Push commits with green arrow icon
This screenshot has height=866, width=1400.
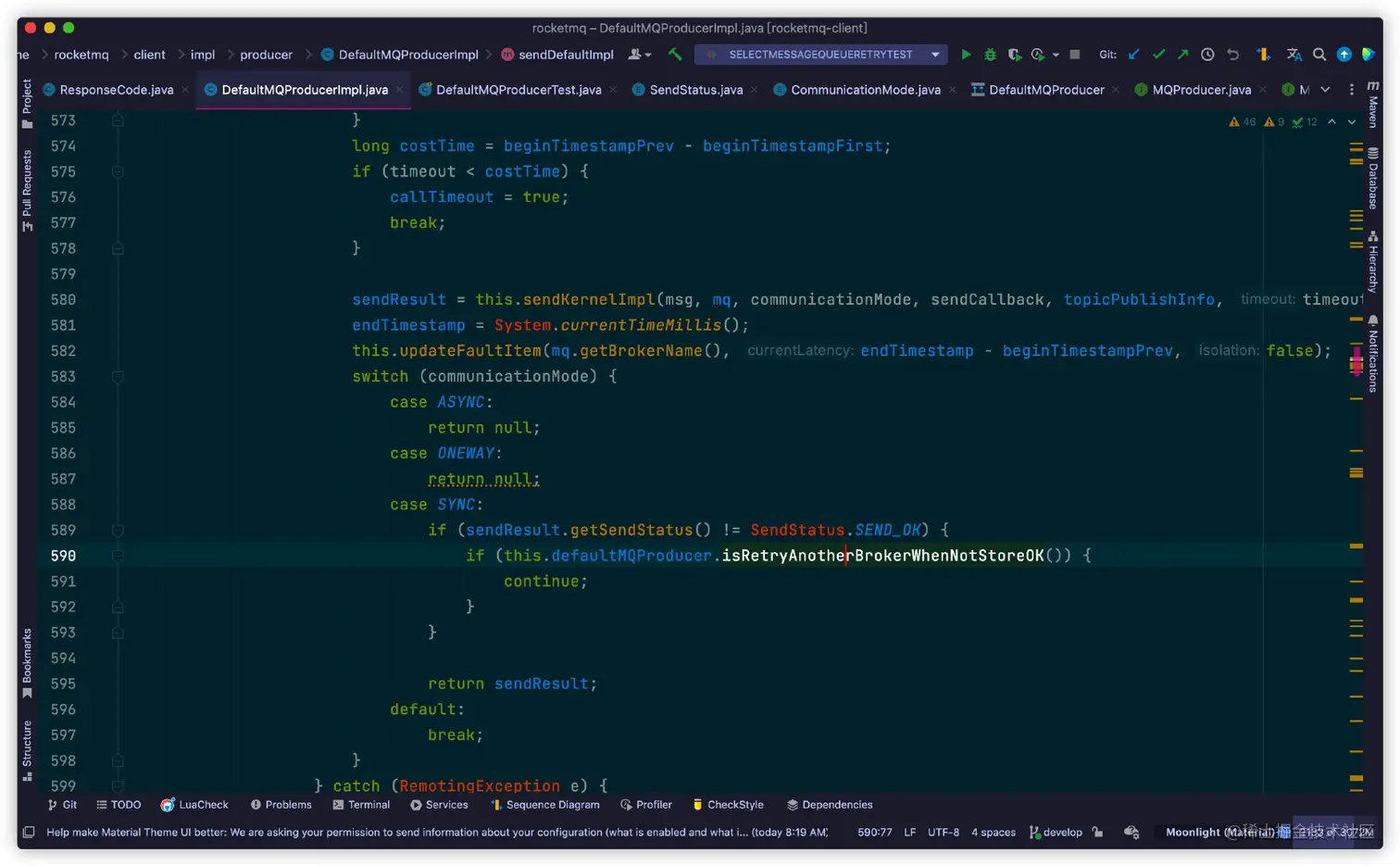[1182, 55]
